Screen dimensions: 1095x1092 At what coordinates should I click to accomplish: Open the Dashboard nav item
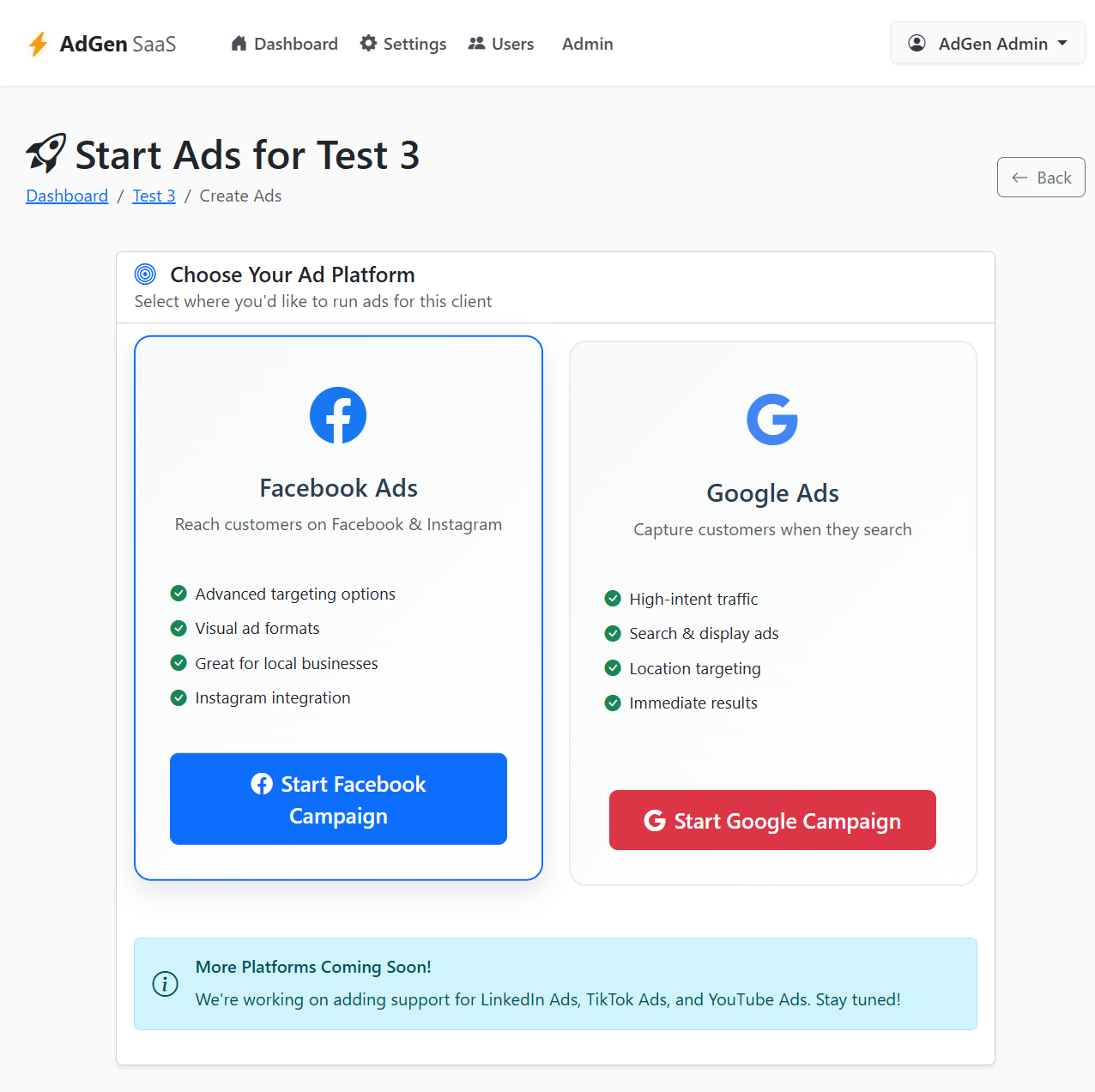pyautogui.click(x=284, y=44)
